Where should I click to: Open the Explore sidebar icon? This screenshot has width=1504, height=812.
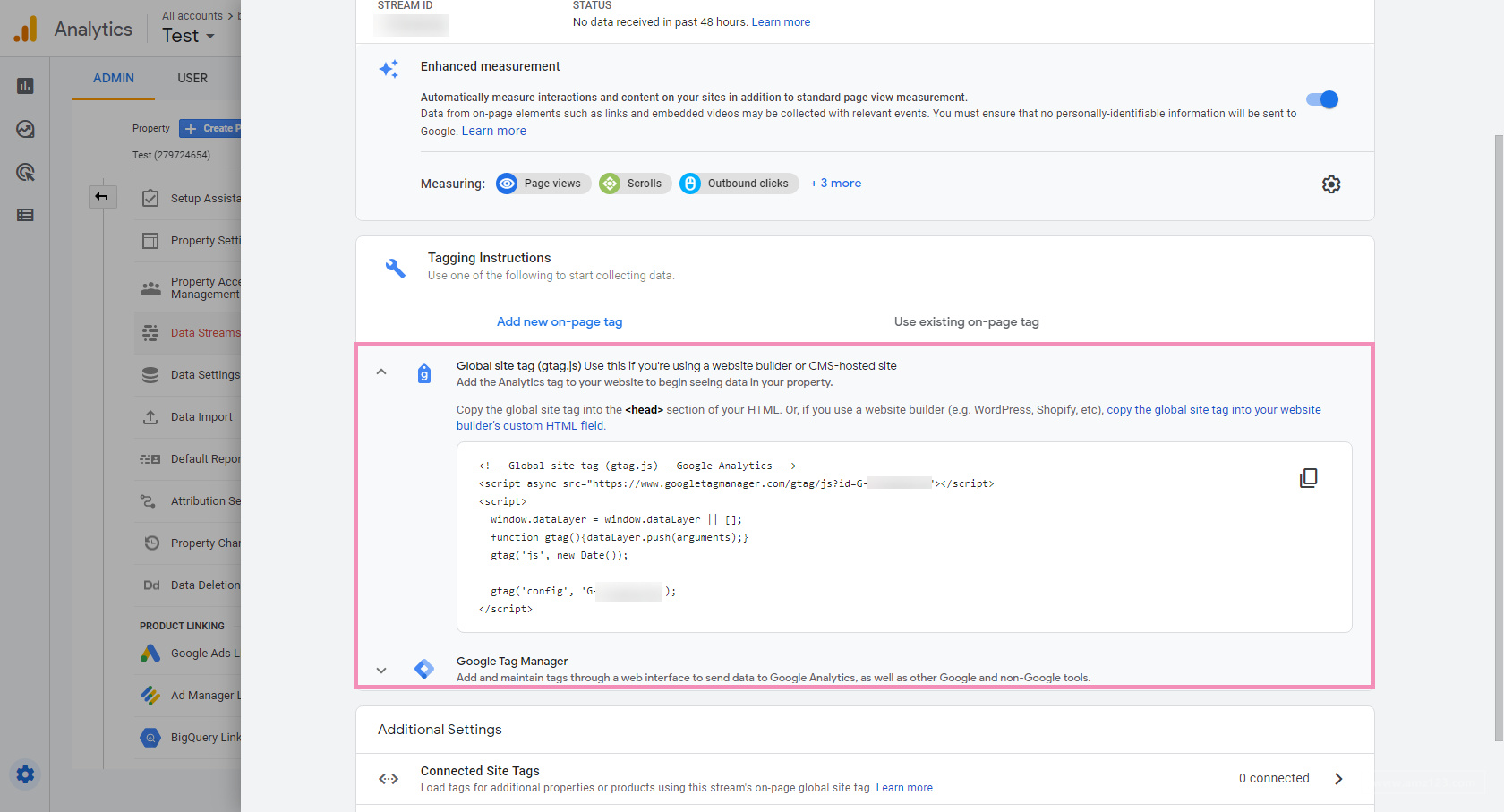tap(25, 129)
